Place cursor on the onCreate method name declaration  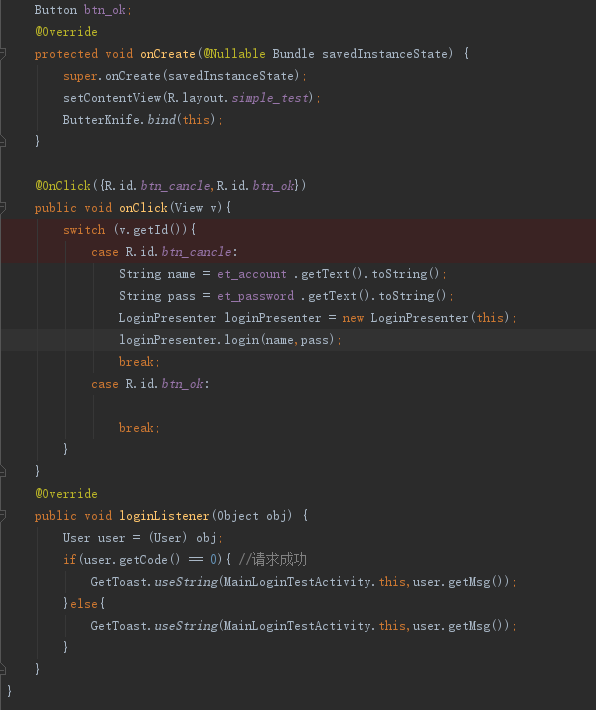168,54
